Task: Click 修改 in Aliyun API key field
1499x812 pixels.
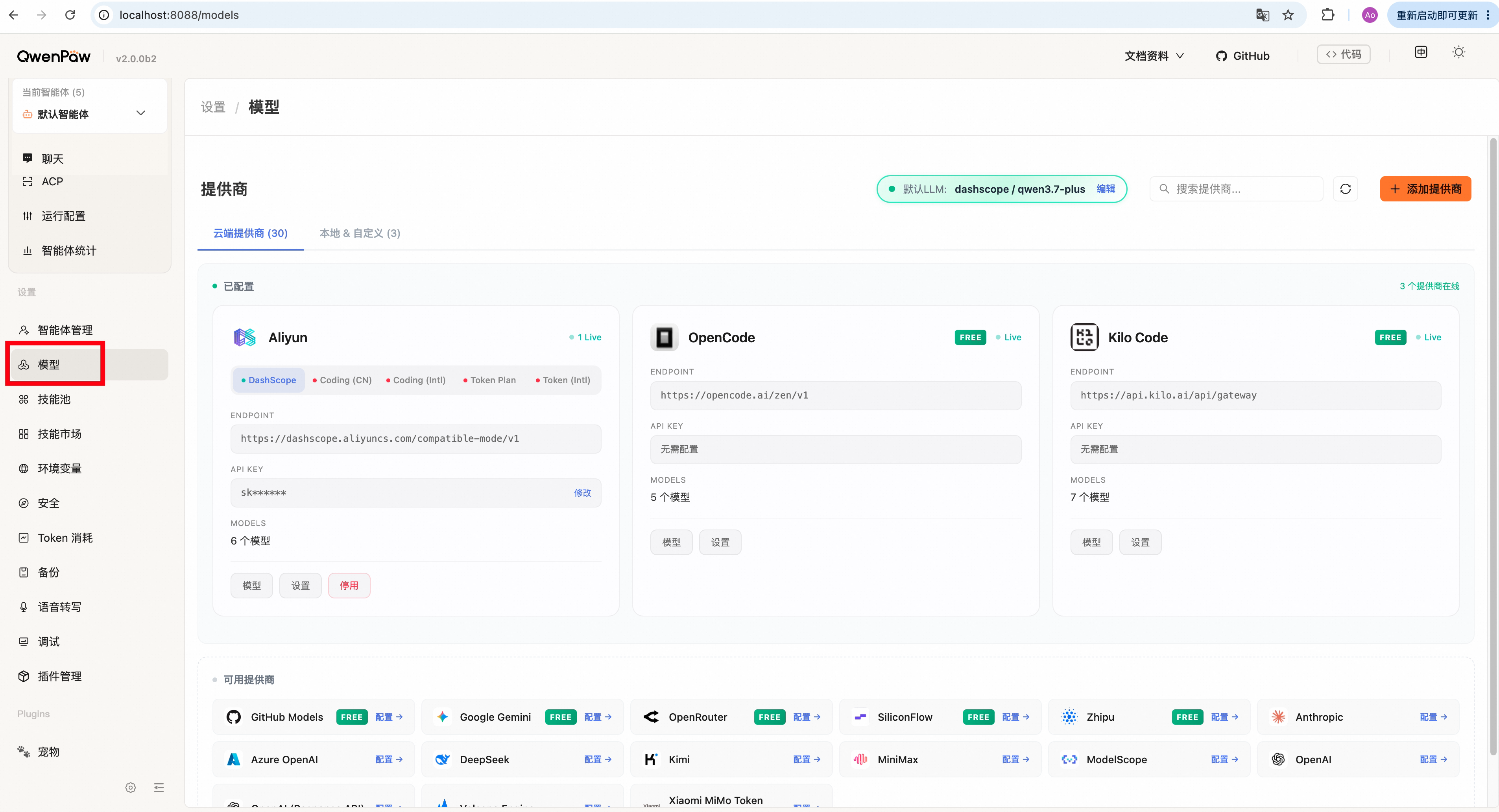Action: [583, 493]
